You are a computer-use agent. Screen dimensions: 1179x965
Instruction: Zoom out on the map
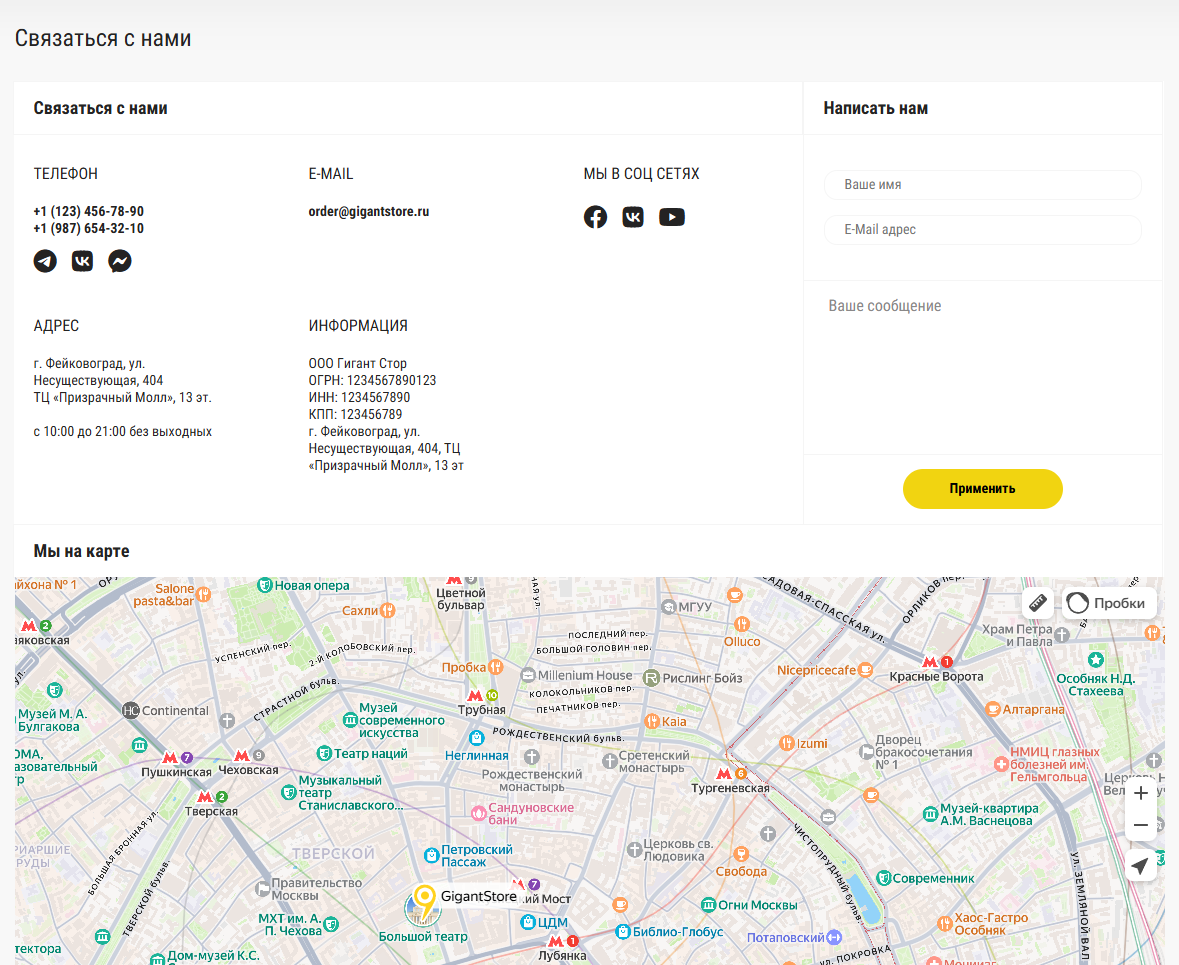pos(1140,826)
